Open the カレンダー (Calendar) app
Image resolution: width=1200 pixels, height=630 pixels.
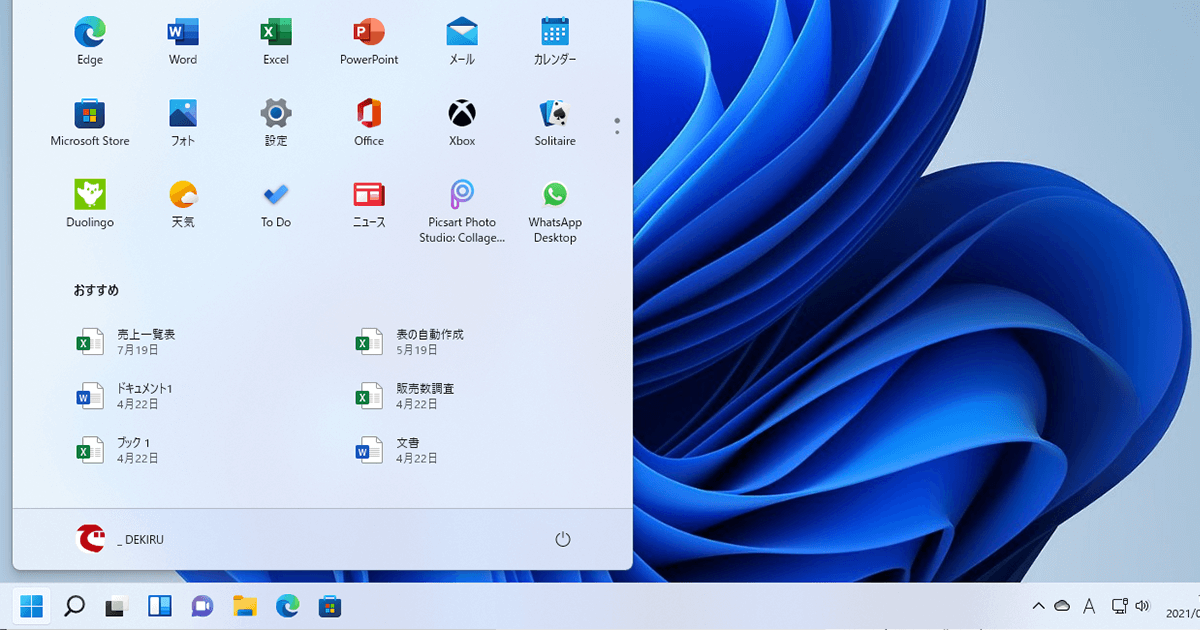tap(555, 41)
